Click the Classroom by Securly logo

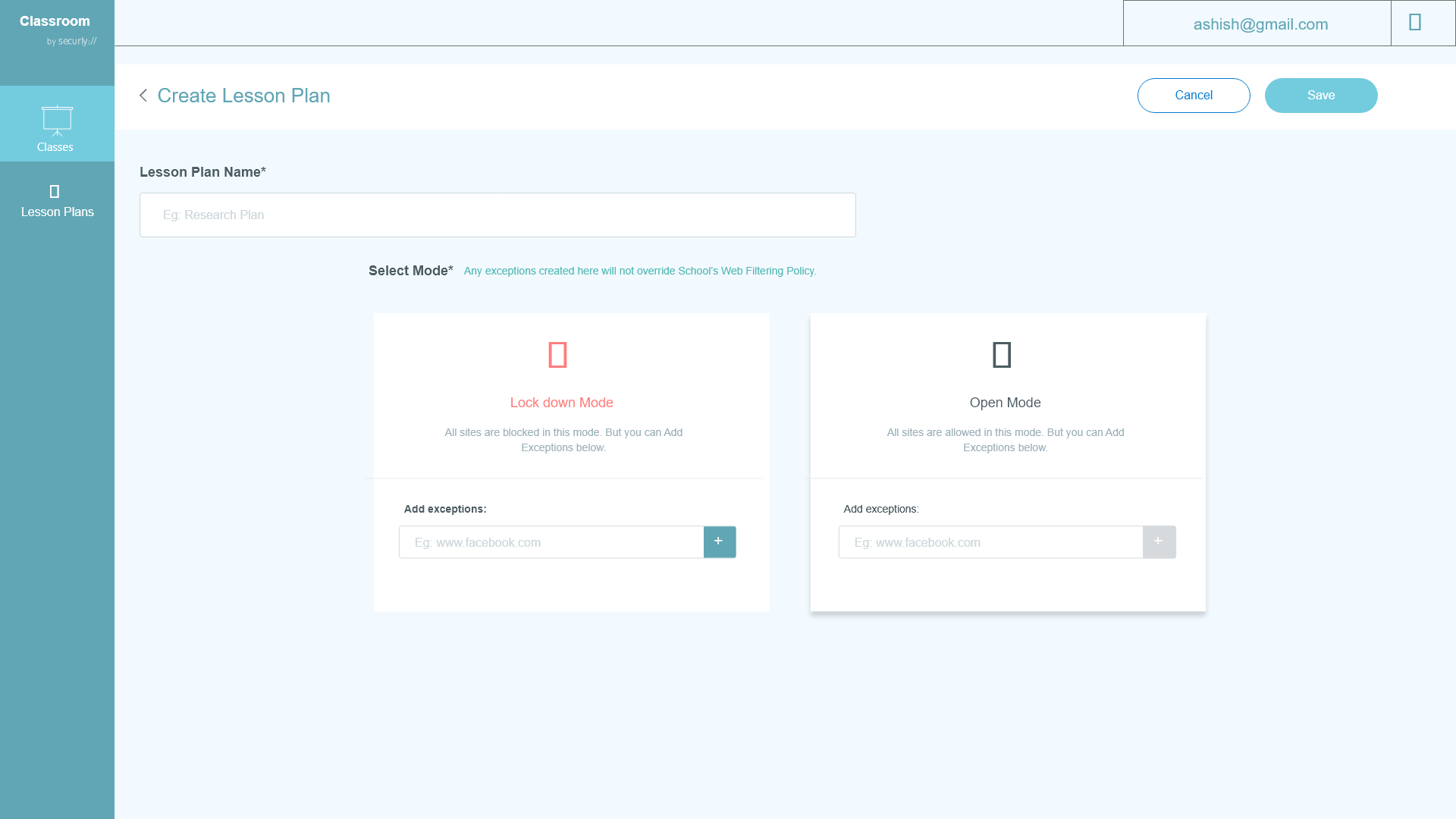[x=57, y=29]
